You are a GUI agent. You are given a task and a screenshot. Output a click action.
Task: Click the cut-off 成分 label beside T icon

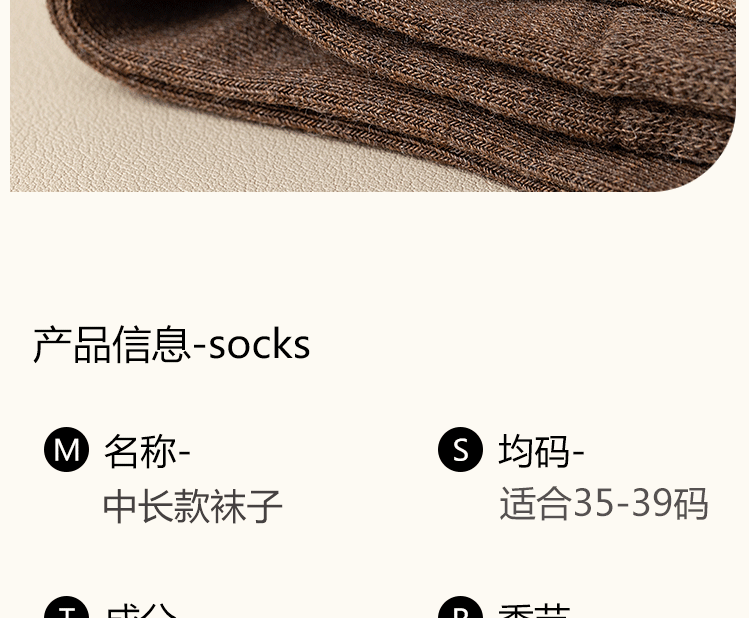click(x=141, y=609)
